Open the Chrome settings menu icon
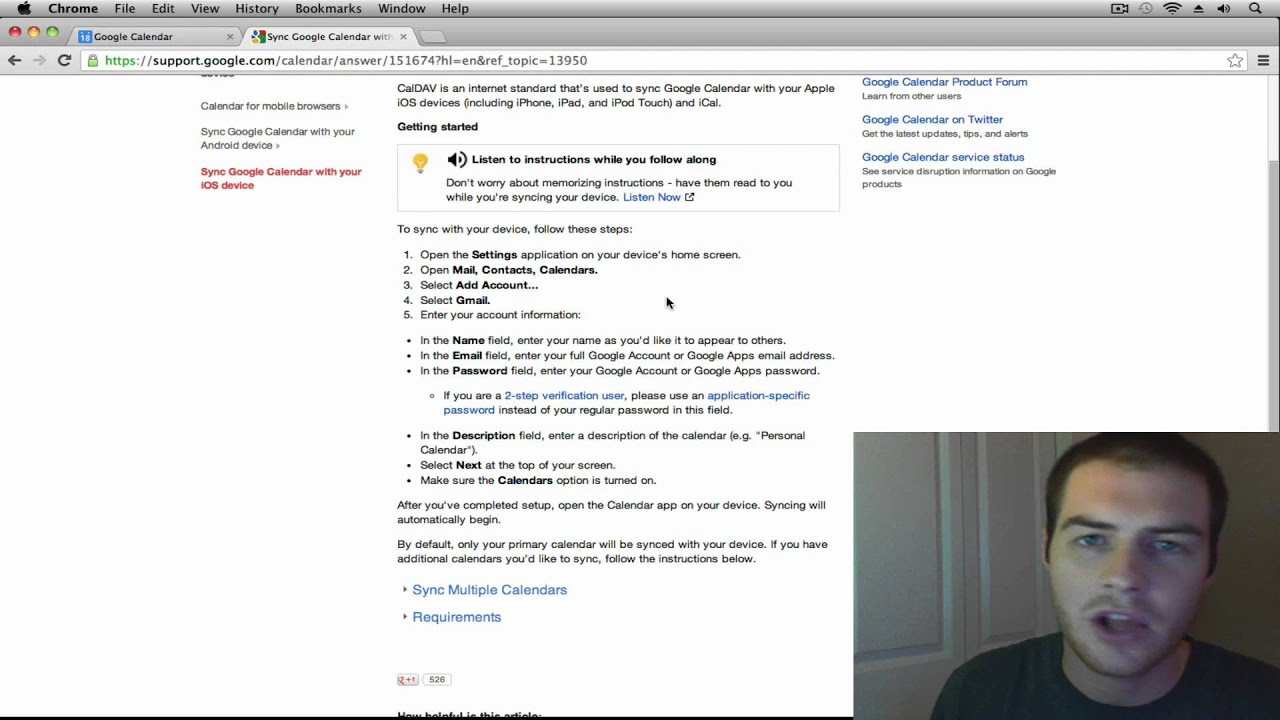 tap(1263, 60)
